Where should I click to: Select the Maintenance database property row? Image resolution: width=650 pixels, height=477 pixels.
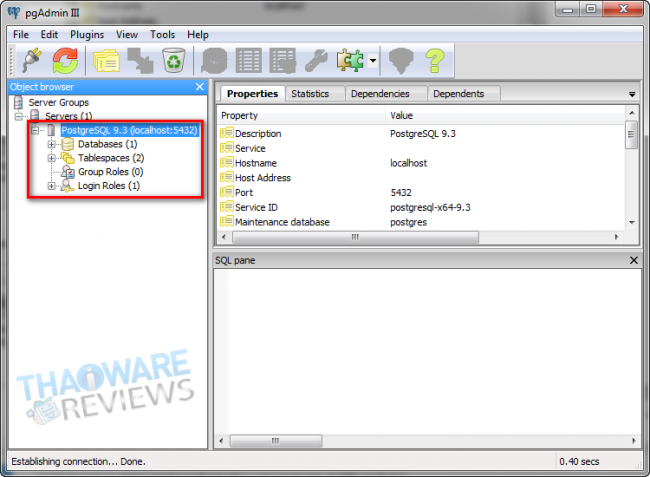point(421,222)
